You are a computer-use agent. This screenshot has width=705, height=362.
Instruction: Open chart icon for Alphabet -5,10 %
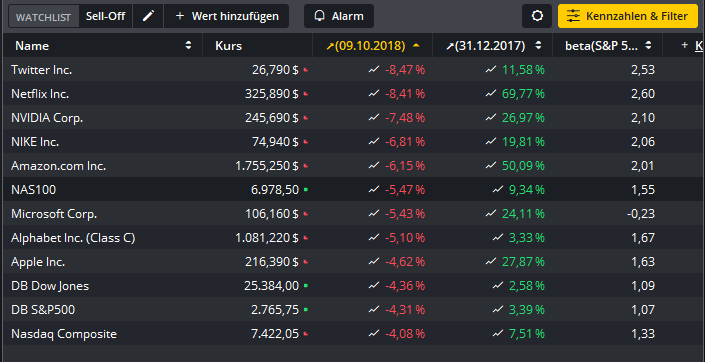pyautogui.click(x=374, y=238)
